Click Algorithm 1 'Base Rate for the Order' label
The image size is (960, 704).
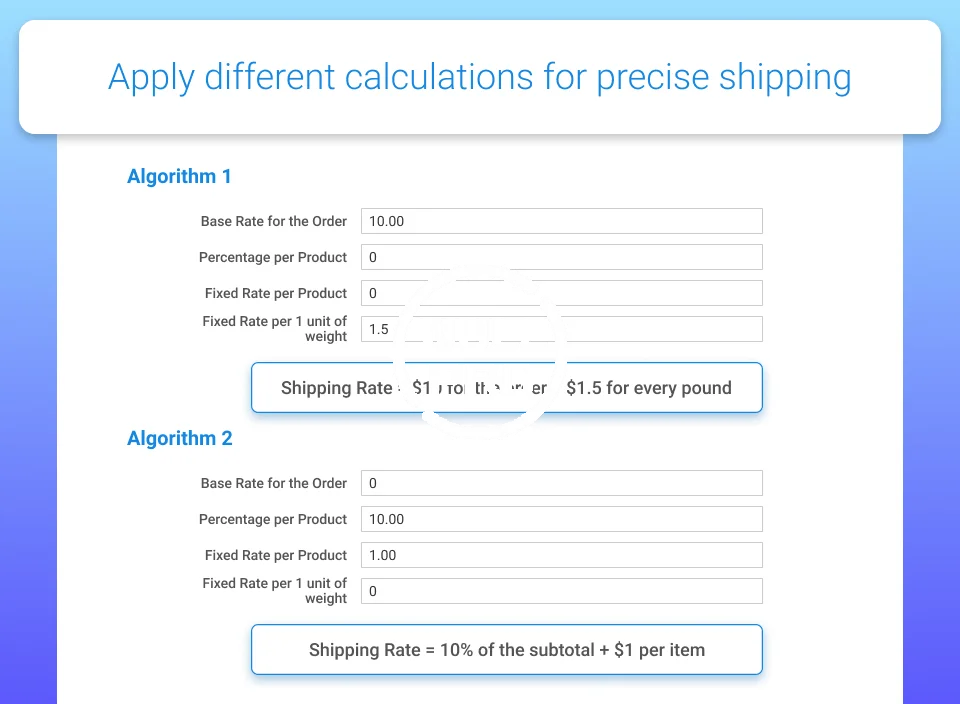point(273,221)
